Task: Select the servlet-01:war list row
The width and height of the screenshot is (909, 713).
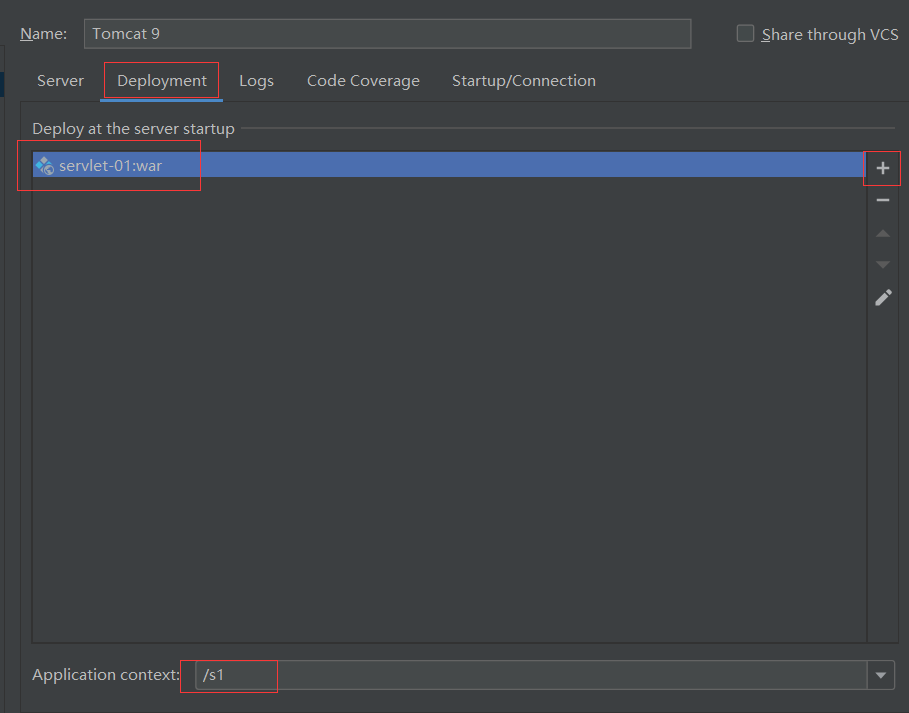Action: (x=449, y=165)
